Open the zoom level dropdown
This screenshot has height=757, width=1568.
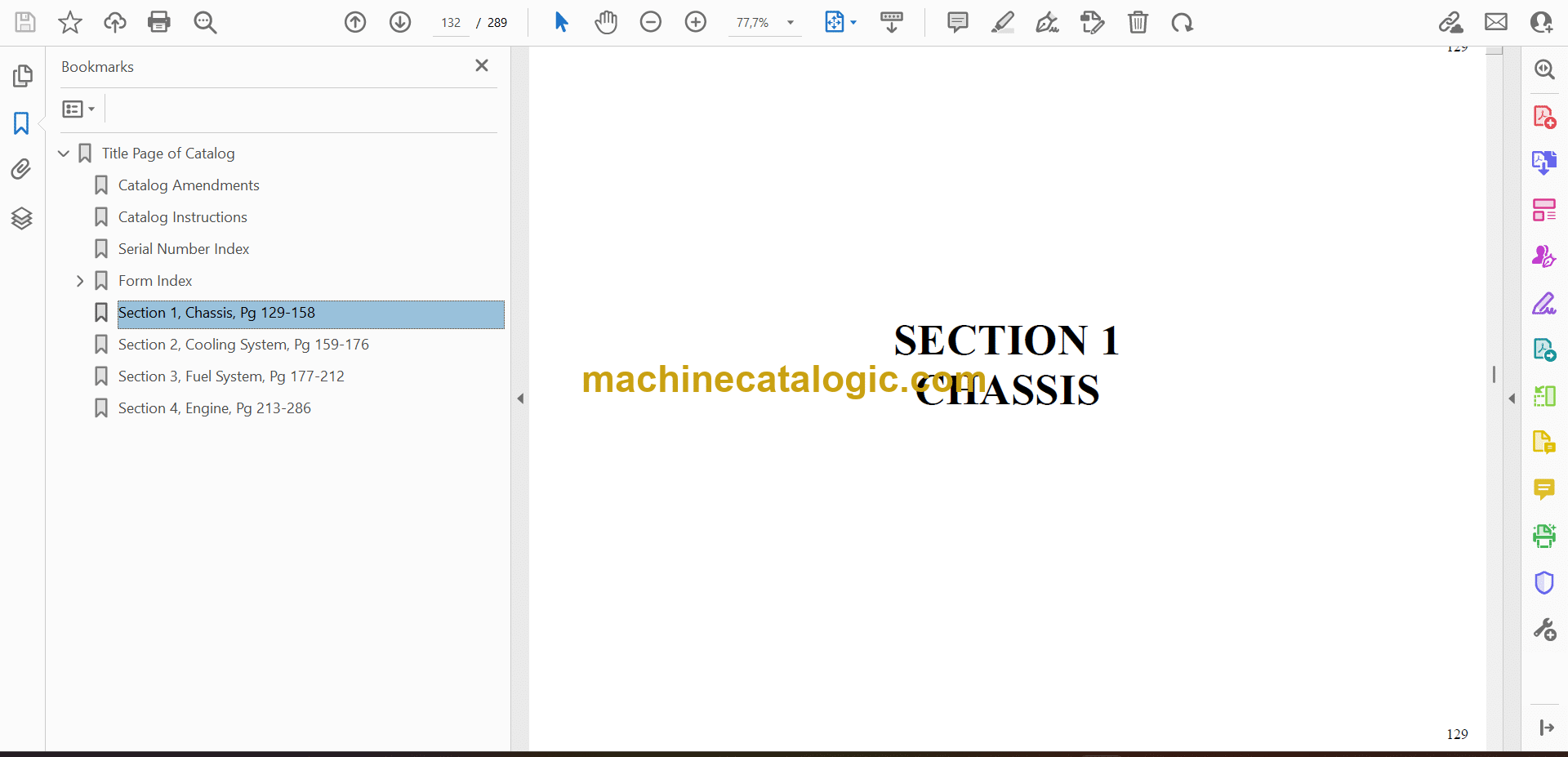point(790,23)
